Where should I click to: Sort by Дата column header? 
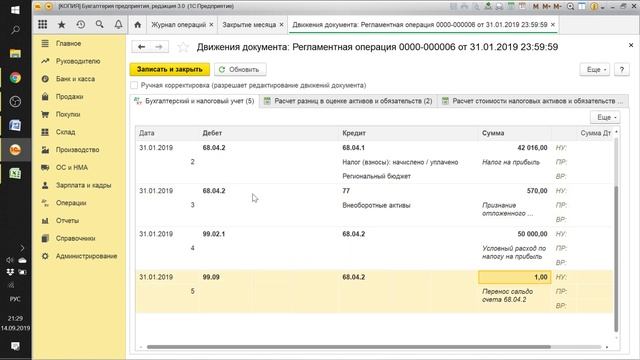pos(167,133)
